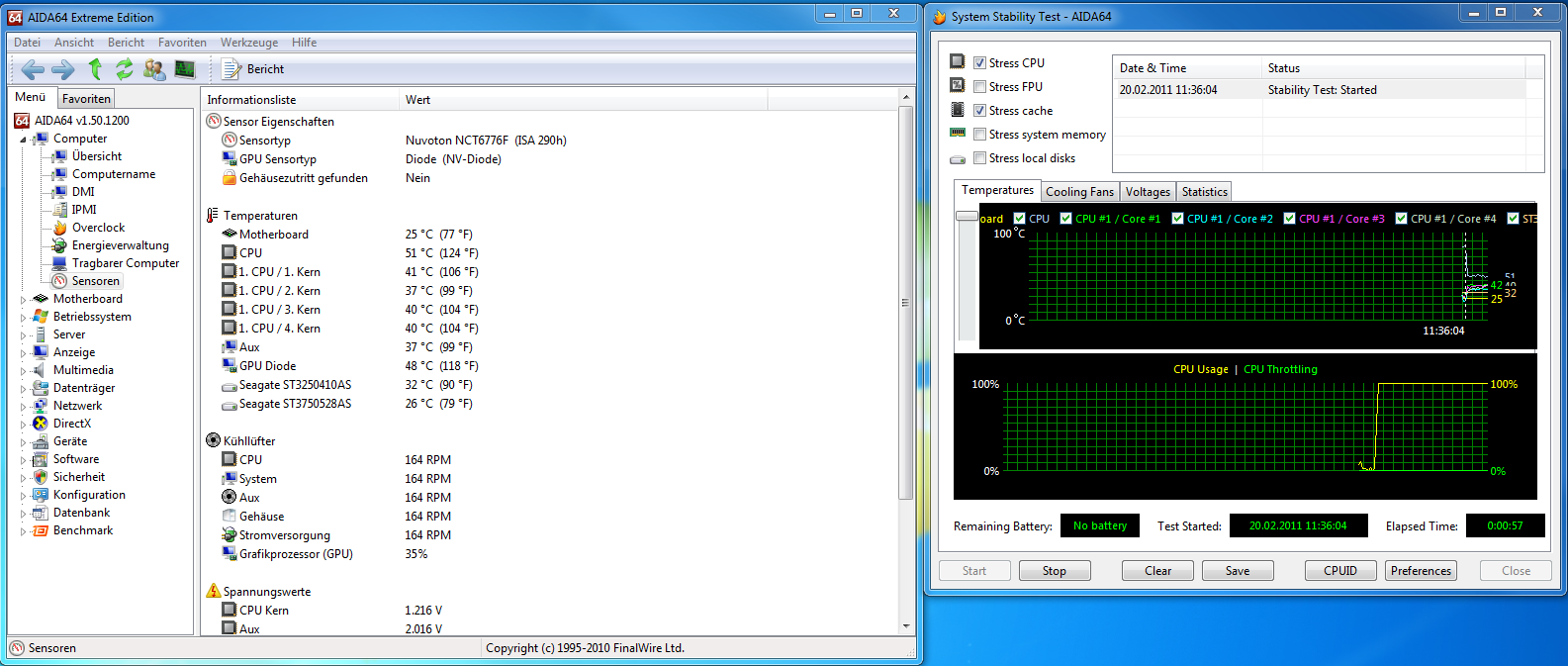Screen dimensions: 1568x666
Task: Enable the Stress FPU checkbox
Action: (x=979, y=86)
